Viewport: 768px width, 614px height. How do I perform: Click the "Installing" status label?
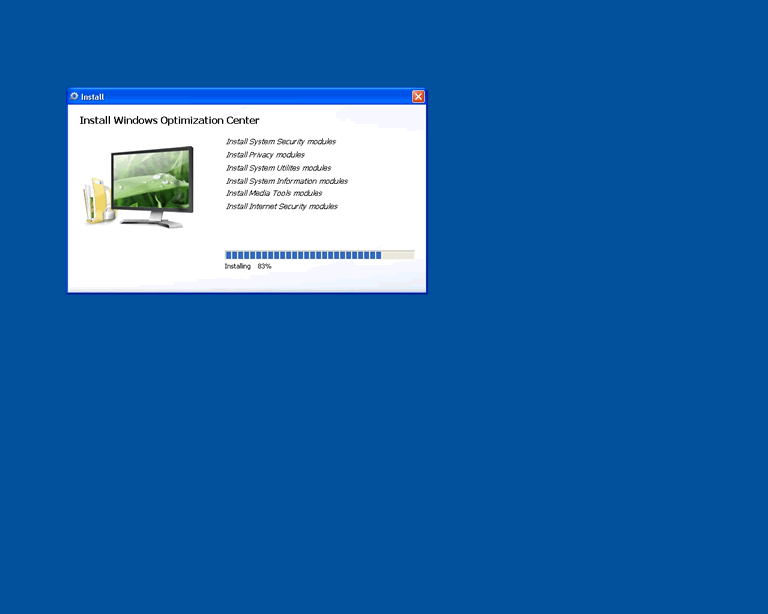(237, 267)
